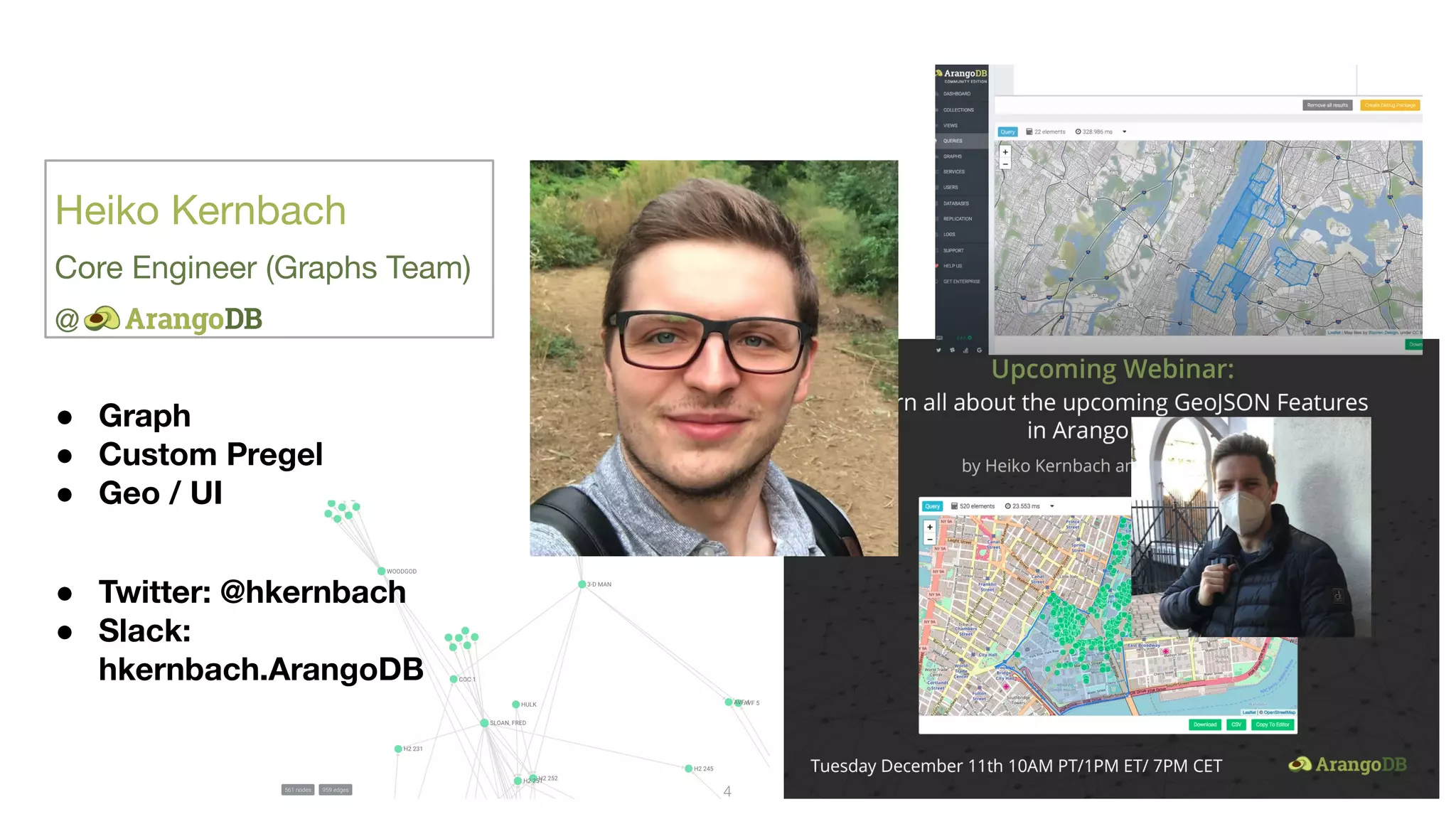
Task: Click the Custom Pregel bullet
Action: 210,454
